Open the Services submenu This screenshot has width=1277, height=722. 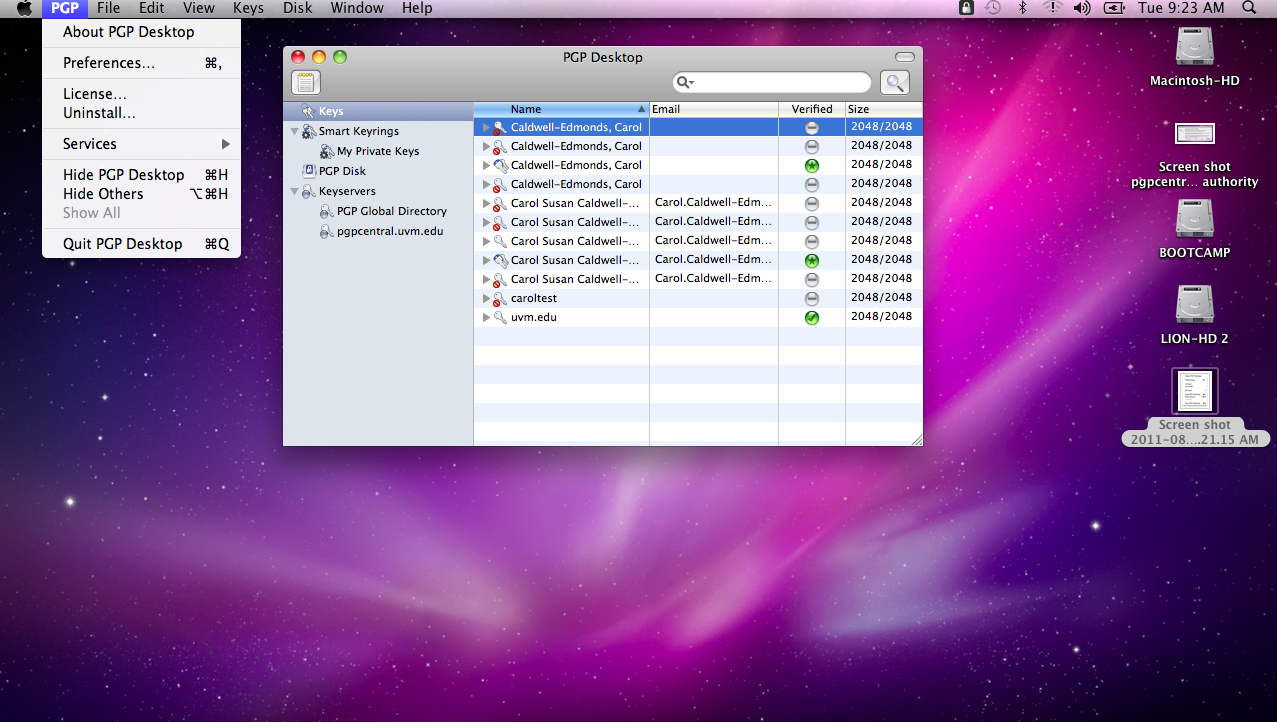pyautogui.click(x=141, y=144)
